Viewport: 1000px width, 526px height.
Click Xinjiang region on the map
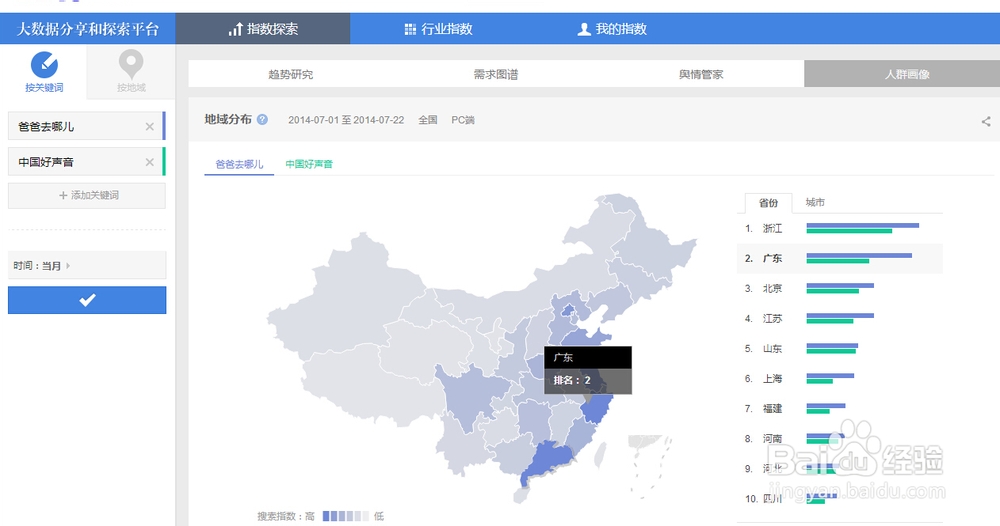point(348,296)
